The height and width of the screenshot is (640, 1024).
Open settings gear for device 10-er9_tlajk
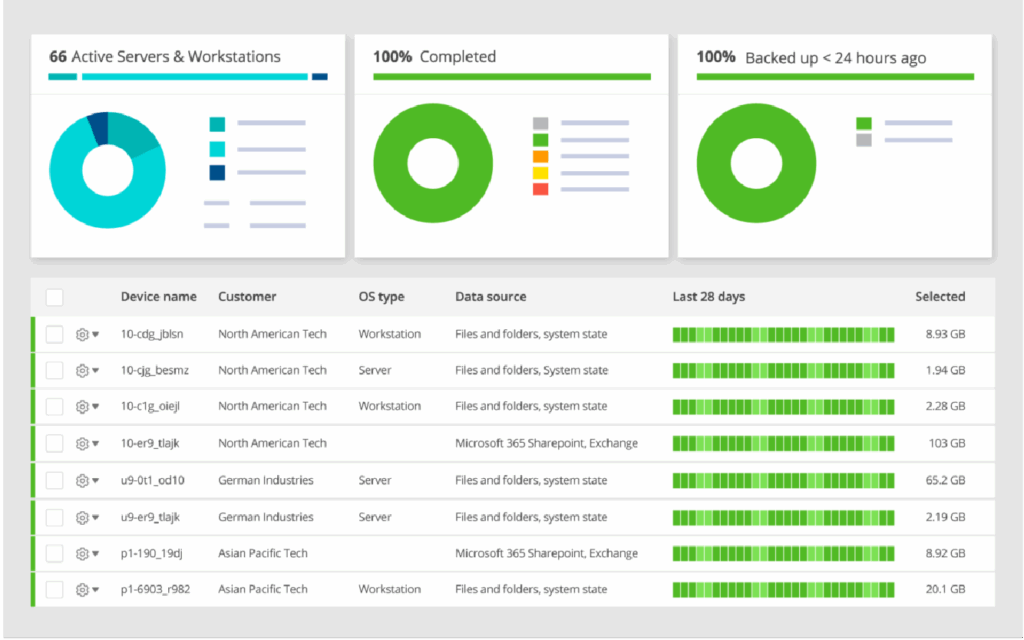(83, 443)
